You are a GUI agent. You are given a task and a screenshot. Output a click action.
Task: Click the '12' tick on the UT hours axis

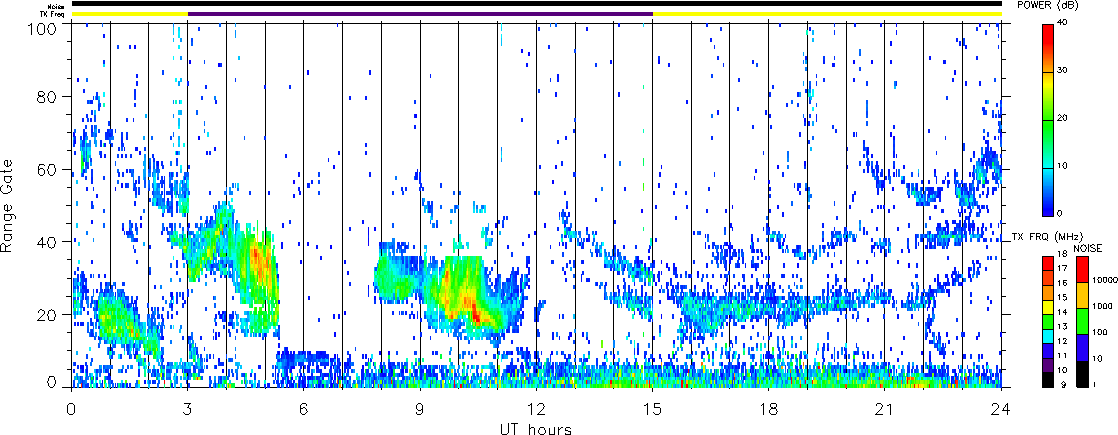point(536,409)
